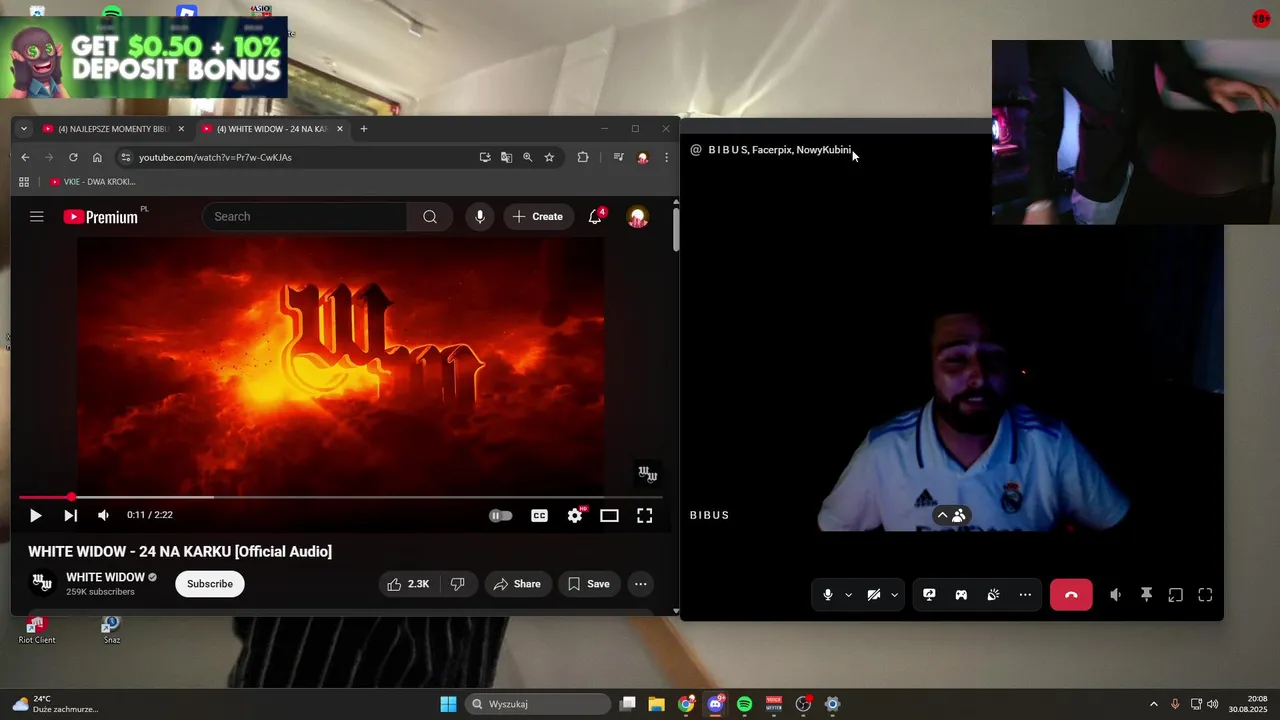Make Discord call full screen
The width and height of the screenshot is (1280, 720).
(x=1205, y=595)
